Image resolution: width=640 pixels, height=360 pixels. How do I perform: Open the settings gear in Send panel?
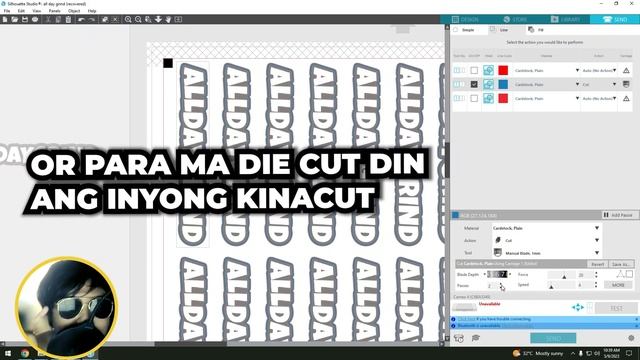tap(631, 338)
